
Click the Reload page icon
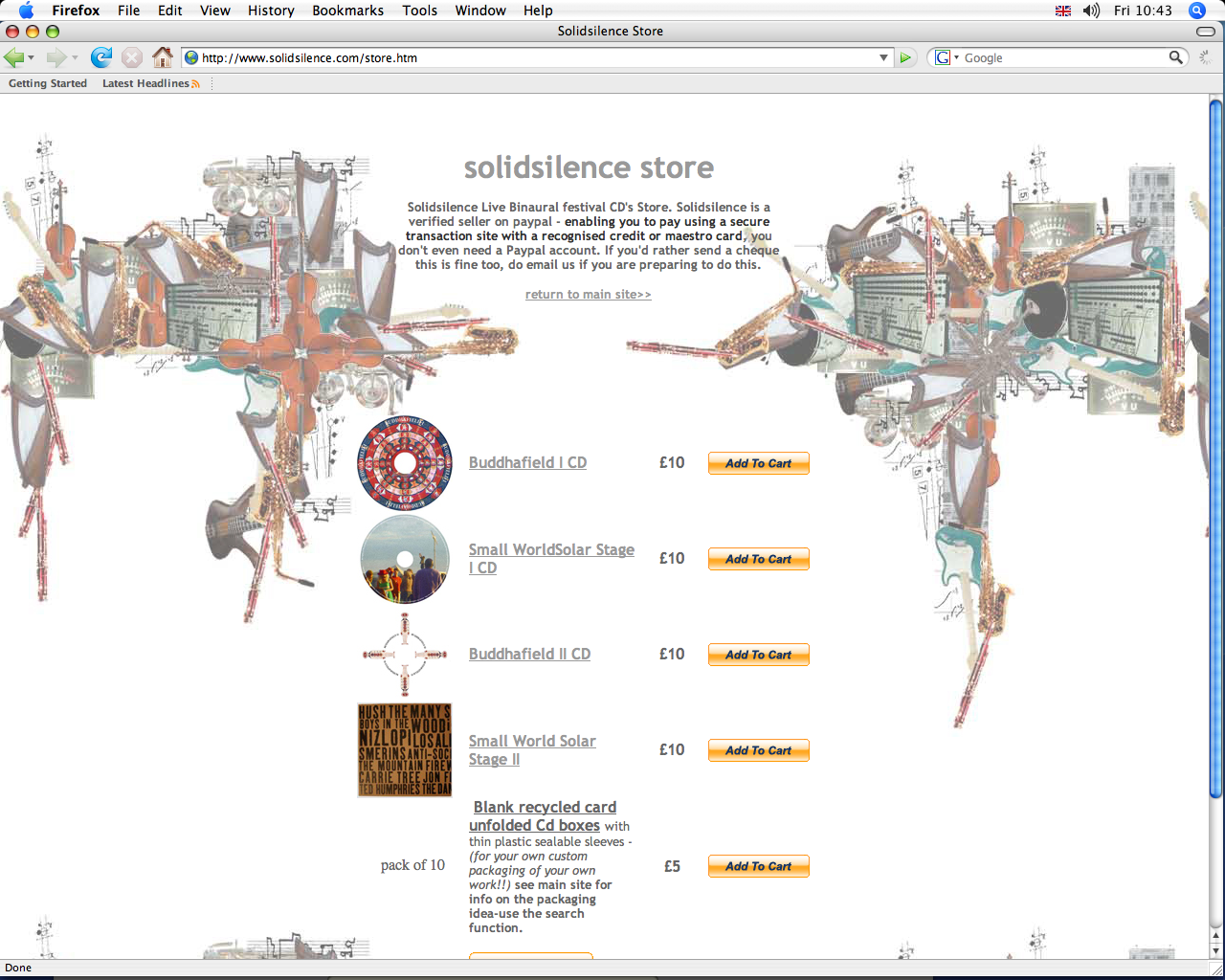coord(100,57)
